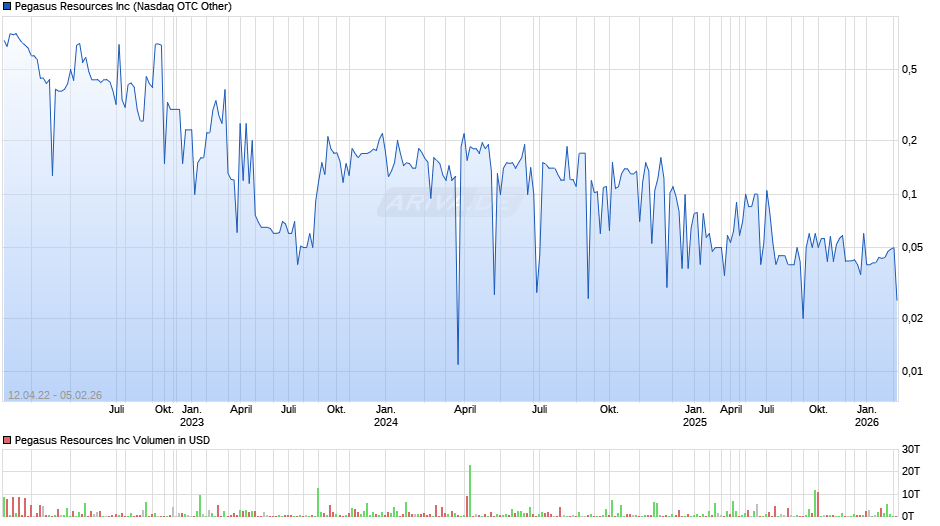Viewport: 940px width, 526px height.
Task: Click the 0,1 price axis label
Action: (909, 194)
